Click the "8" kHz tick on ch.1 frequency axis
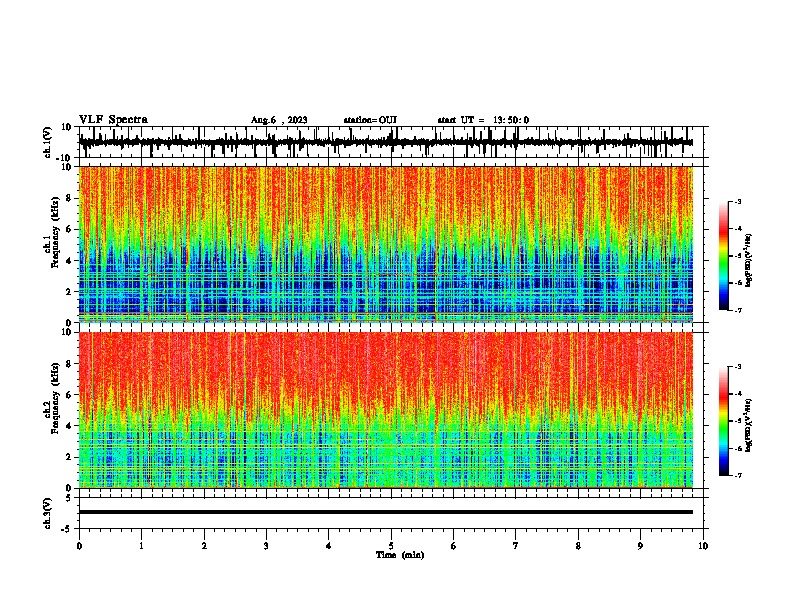The height and width of the screenshot is (612, 792). (69, 198)
